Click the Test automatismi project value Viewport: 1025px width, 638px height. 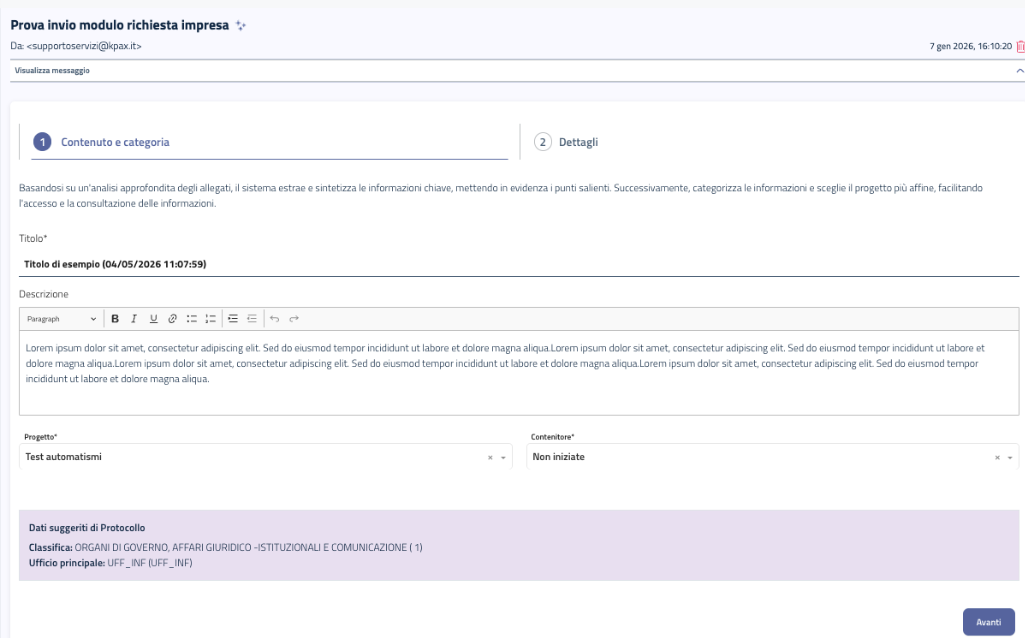pos(63,457)
